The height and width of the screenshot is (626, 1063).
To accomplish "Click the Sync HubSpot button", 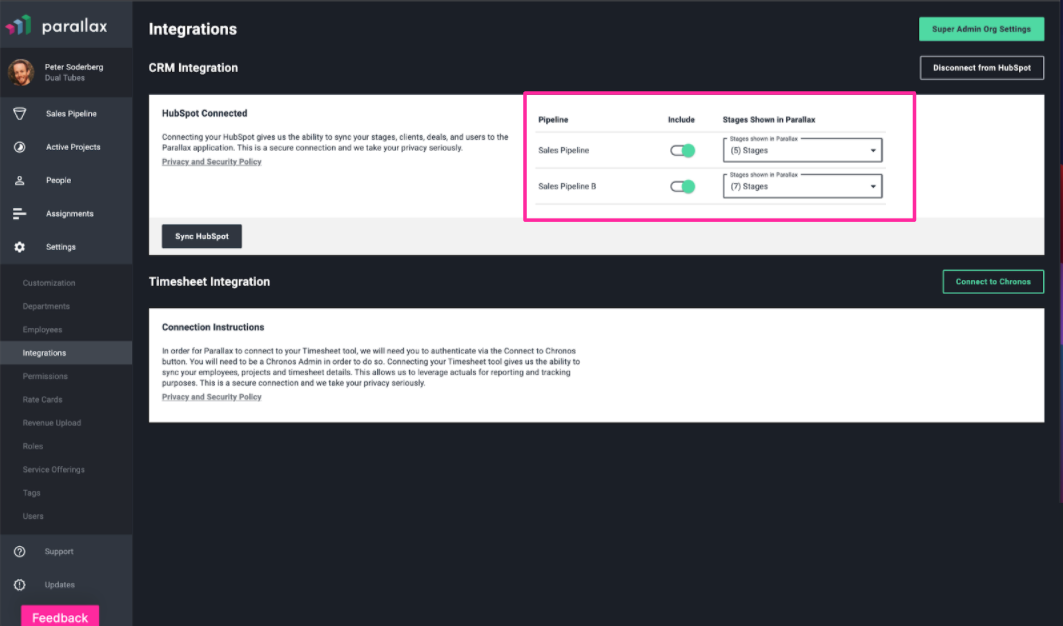I will tap(201, 236).
